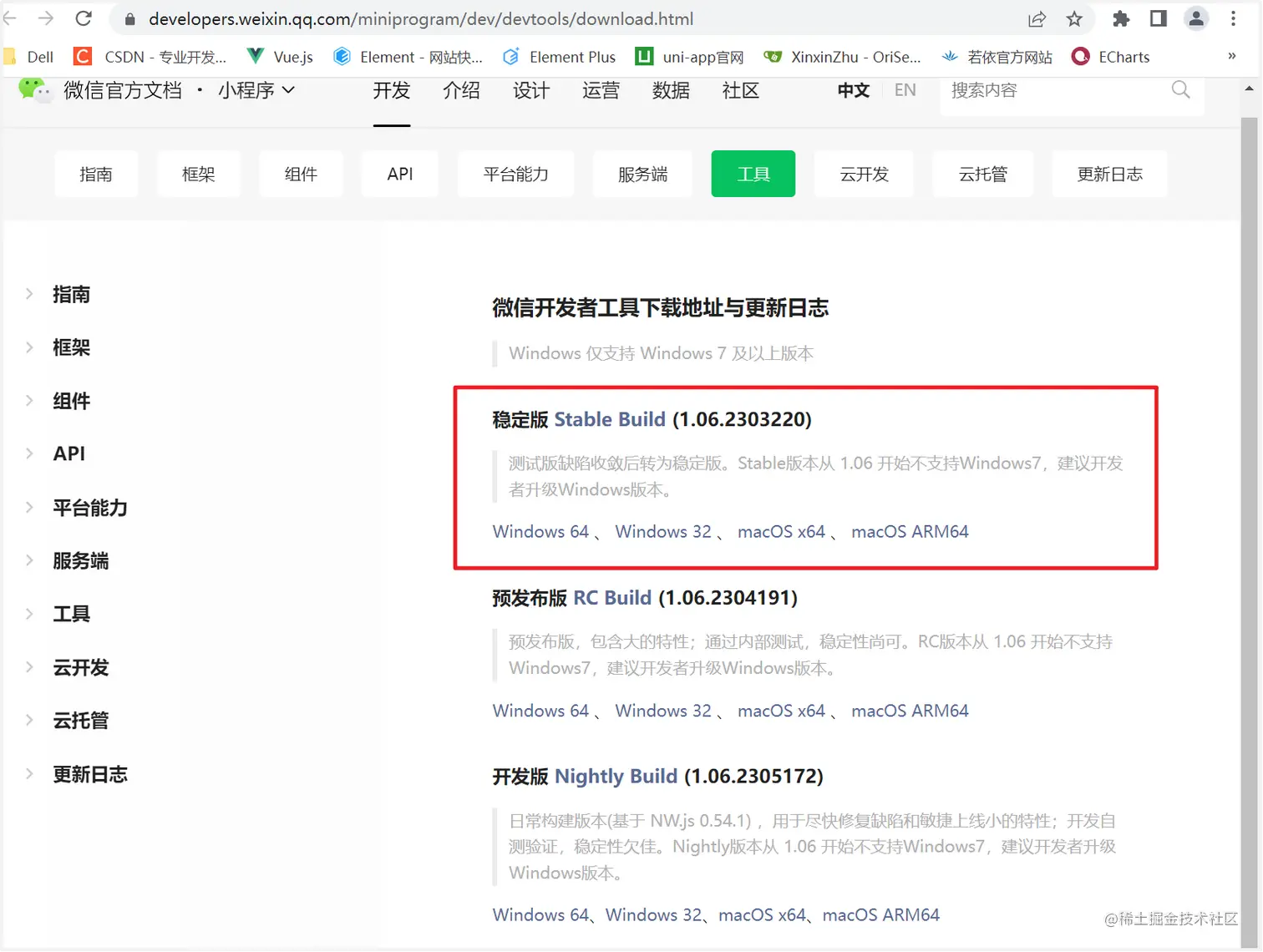This screenshot has width=1263, height=952.
Task: Click the WeChat logo icon
Action: pyautogui.click(x=34, y=89)
